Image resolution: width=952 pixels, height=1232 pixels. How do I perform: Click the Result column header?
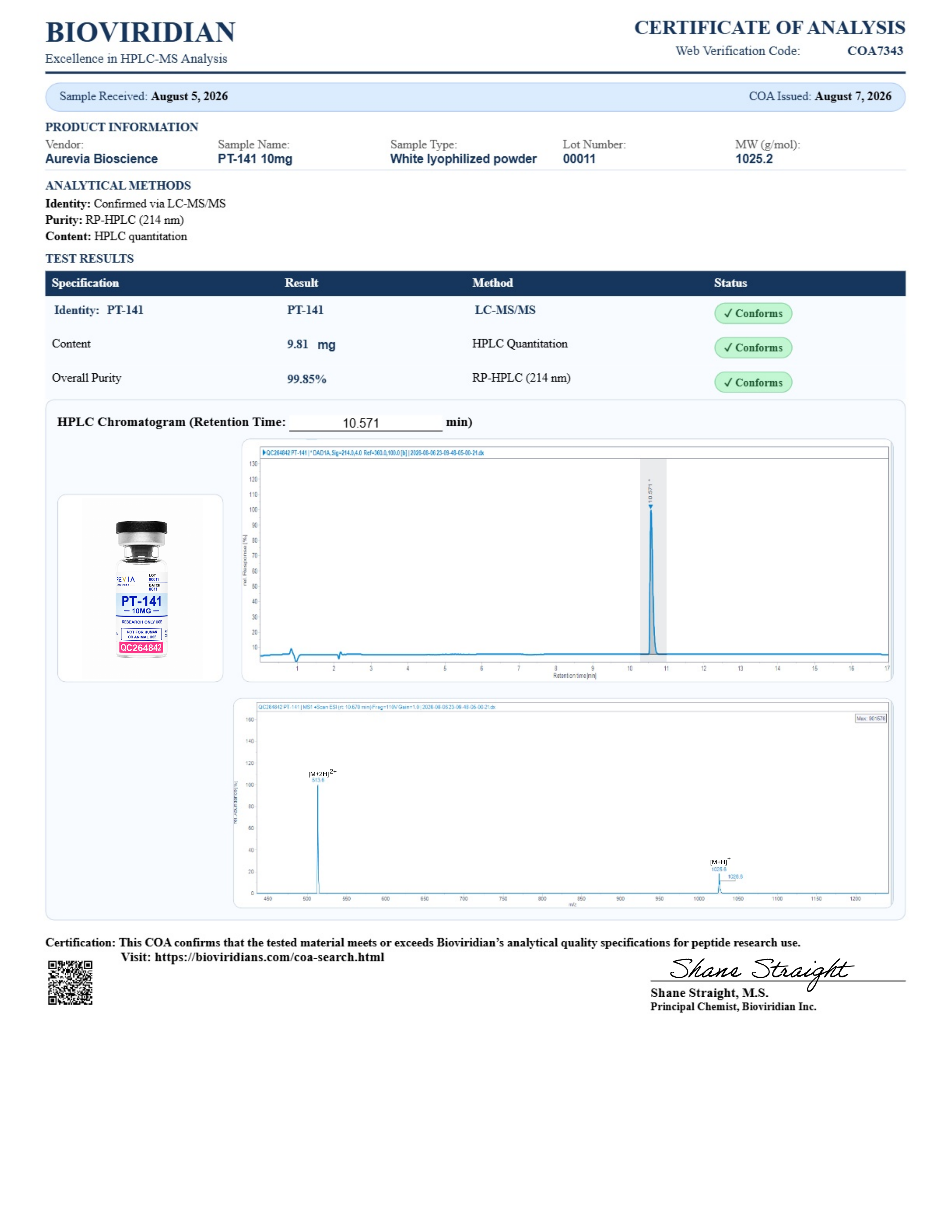click(x=301, y=283)
